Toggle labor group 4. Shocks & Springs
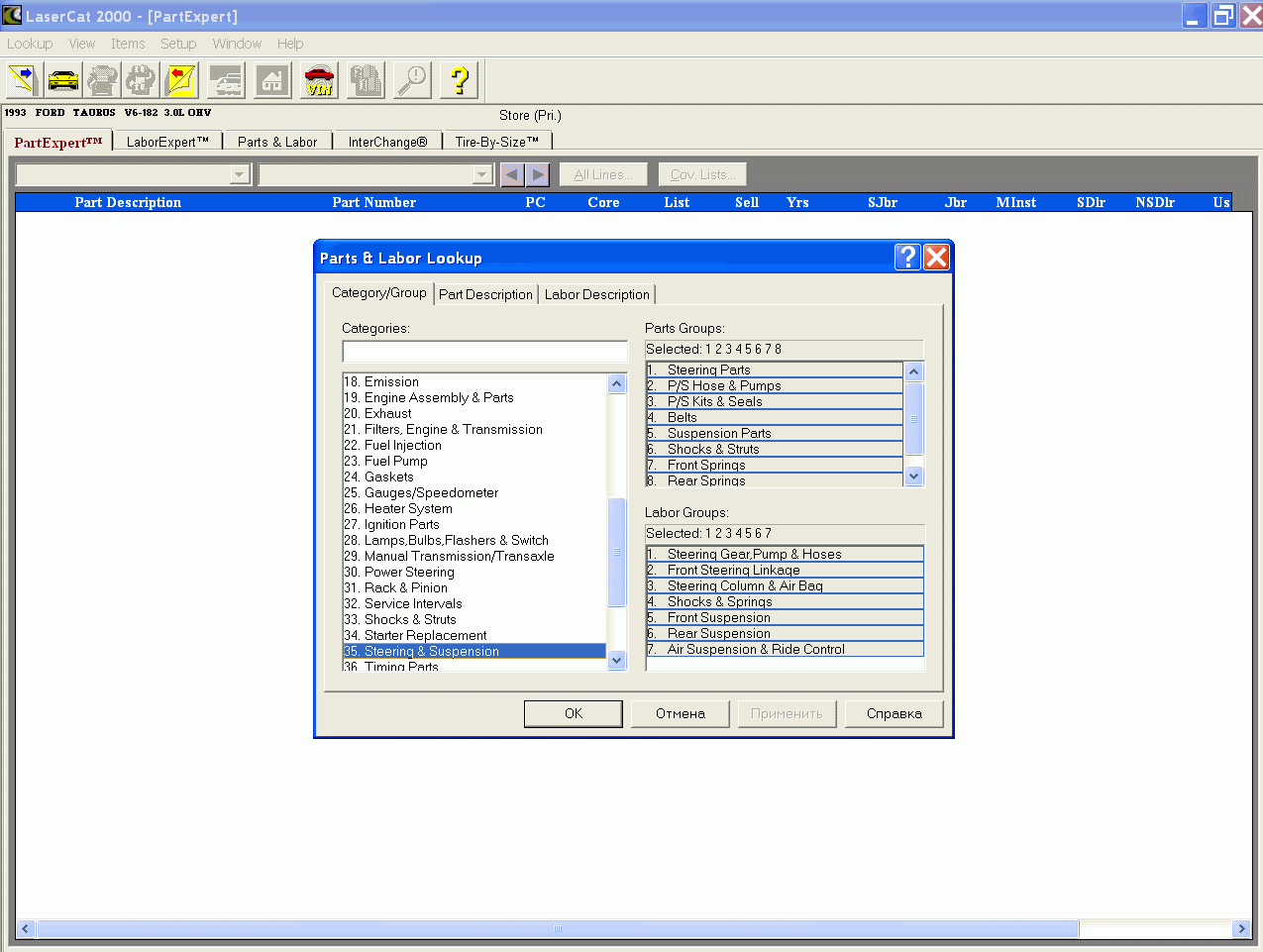The height and width of the screenshot is (952, 1263). (x=785, y=601)
